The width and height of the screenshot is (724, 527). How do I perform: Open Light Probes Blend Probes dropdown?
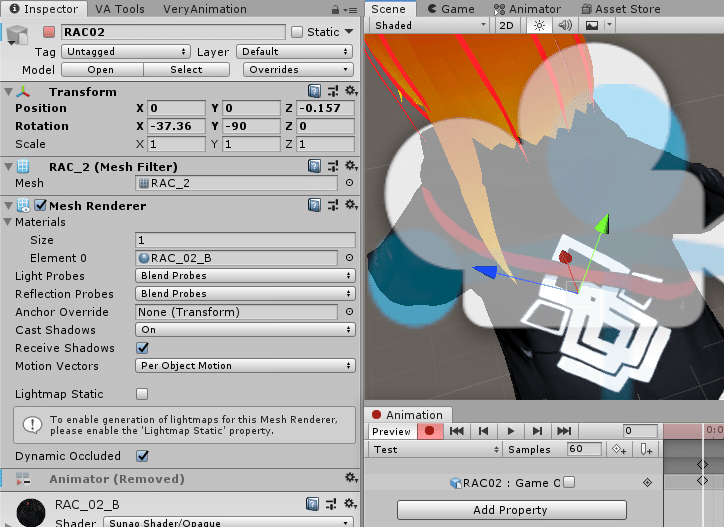tap(245, 276)
